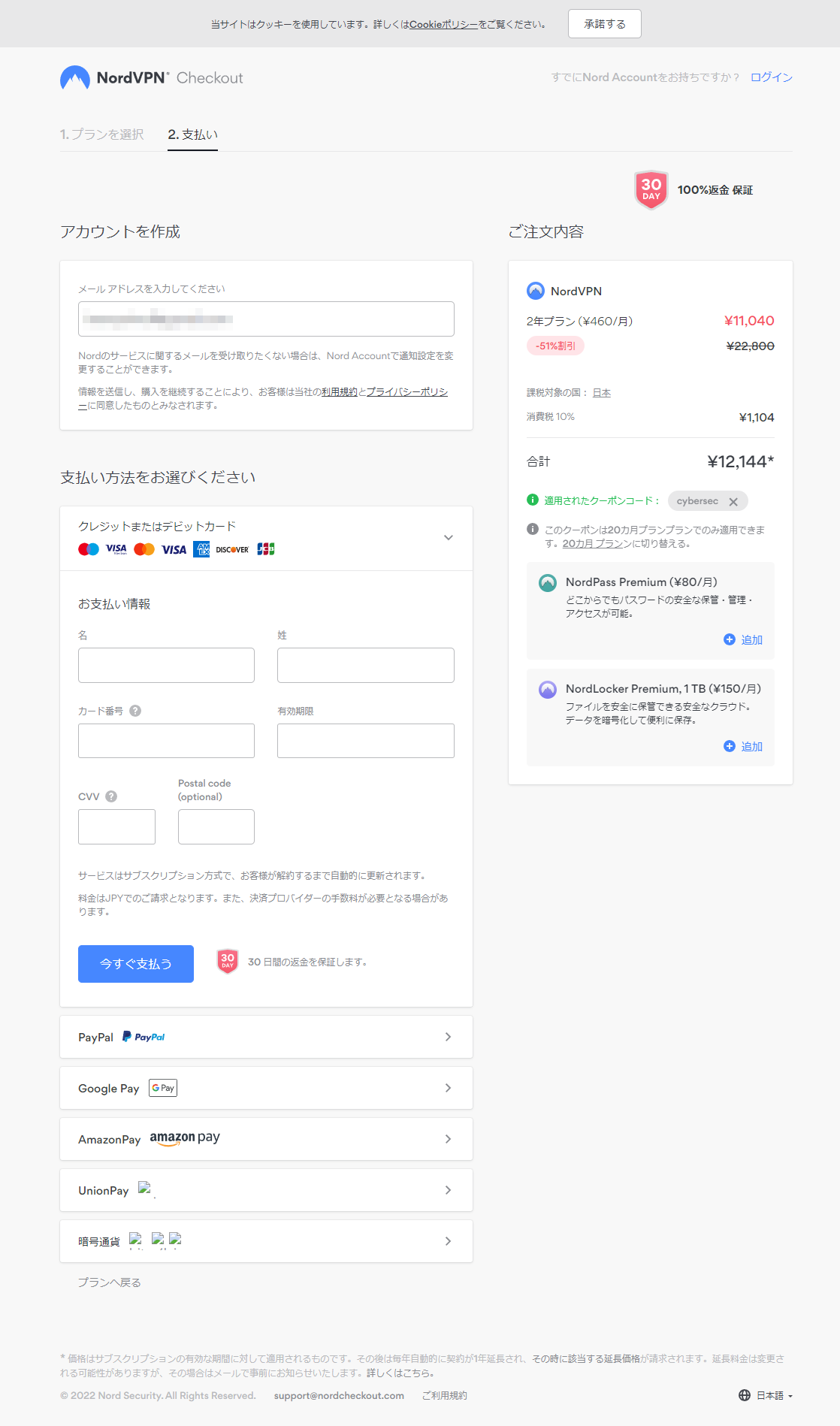Viewport: 840px width, 1426px height.
Task: Click the 30-day money-back guarantee badge
Action: point(651,190)
